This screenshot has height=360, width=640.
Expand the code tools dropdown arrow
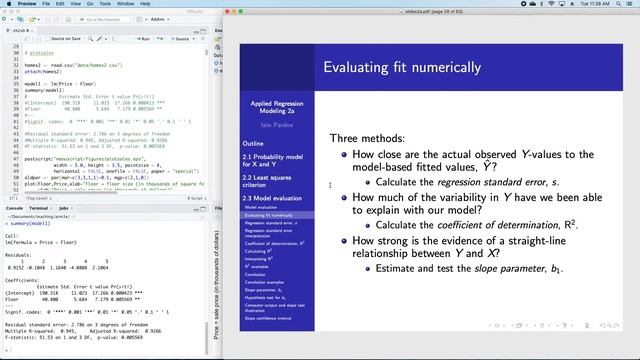106,39
